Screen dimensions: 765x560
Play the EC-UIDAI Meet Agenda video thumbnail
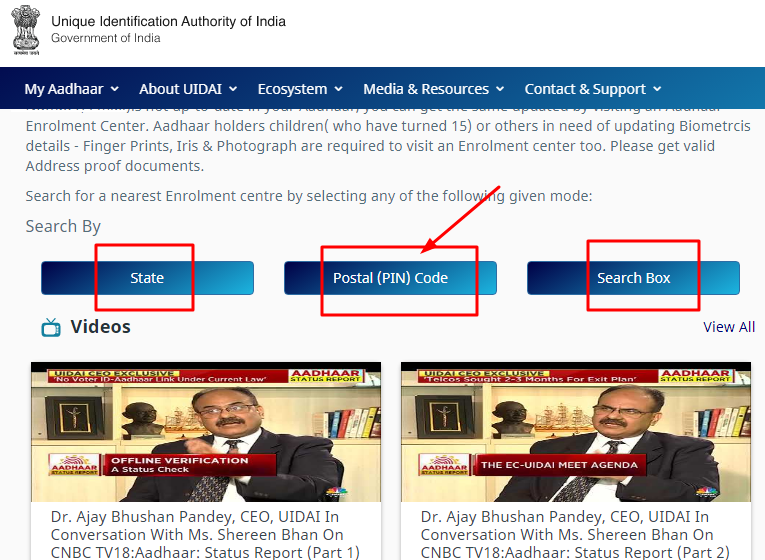(x=576, y=432)
